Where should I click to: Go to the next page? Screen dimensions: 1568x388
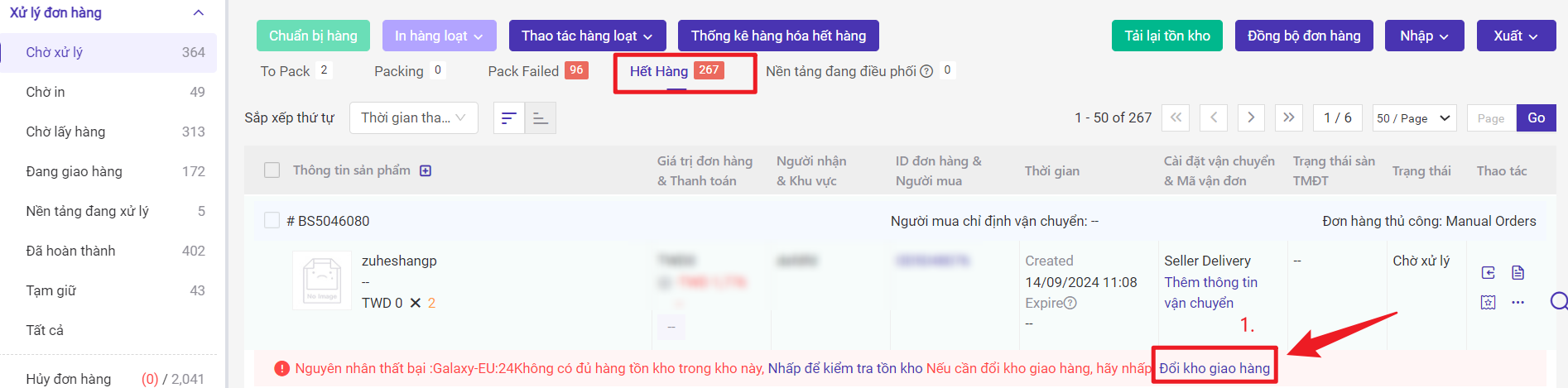click(1251, 117)
